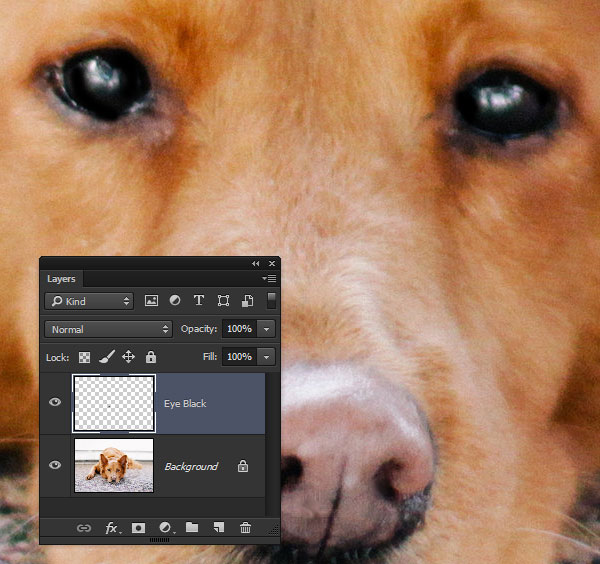Lock layer position
This screenshot has width=600, height=564.
[x=128, y=357]
